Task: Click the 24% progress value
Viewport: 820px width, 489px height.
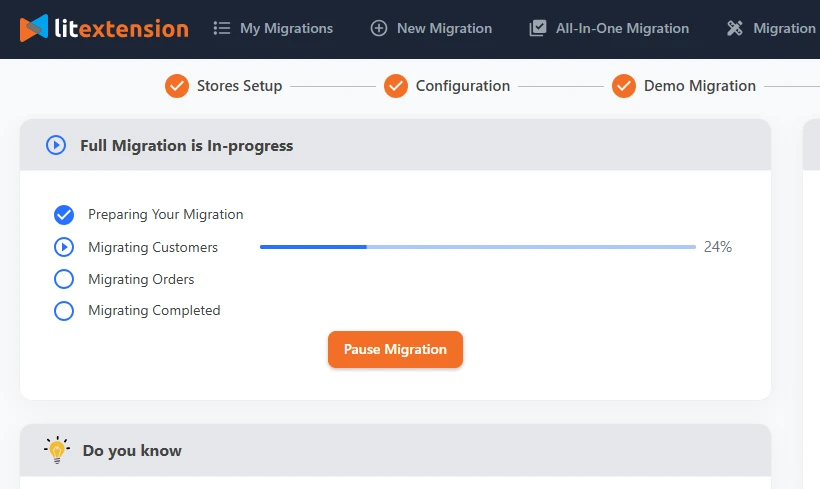Action: (718, 246)
